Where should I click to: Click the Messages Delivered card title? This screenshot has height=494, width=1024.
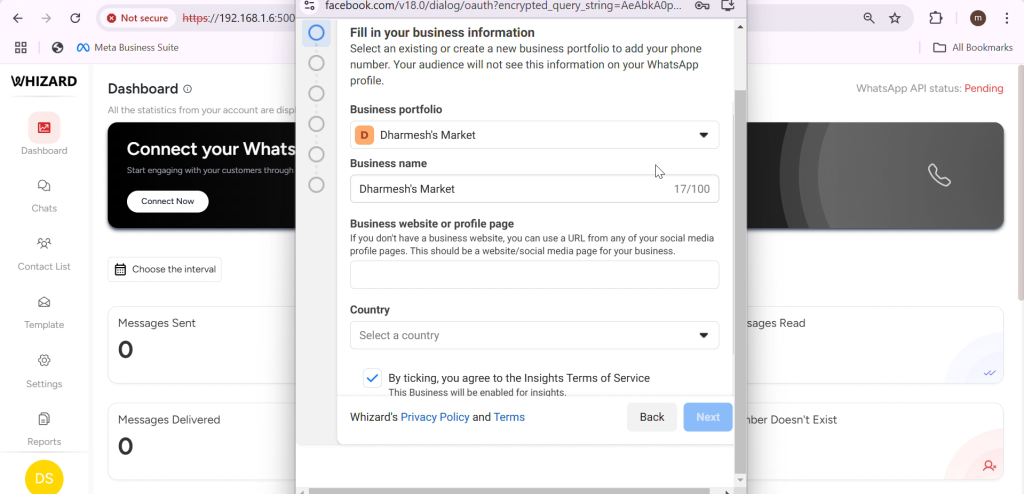[169, 420]
